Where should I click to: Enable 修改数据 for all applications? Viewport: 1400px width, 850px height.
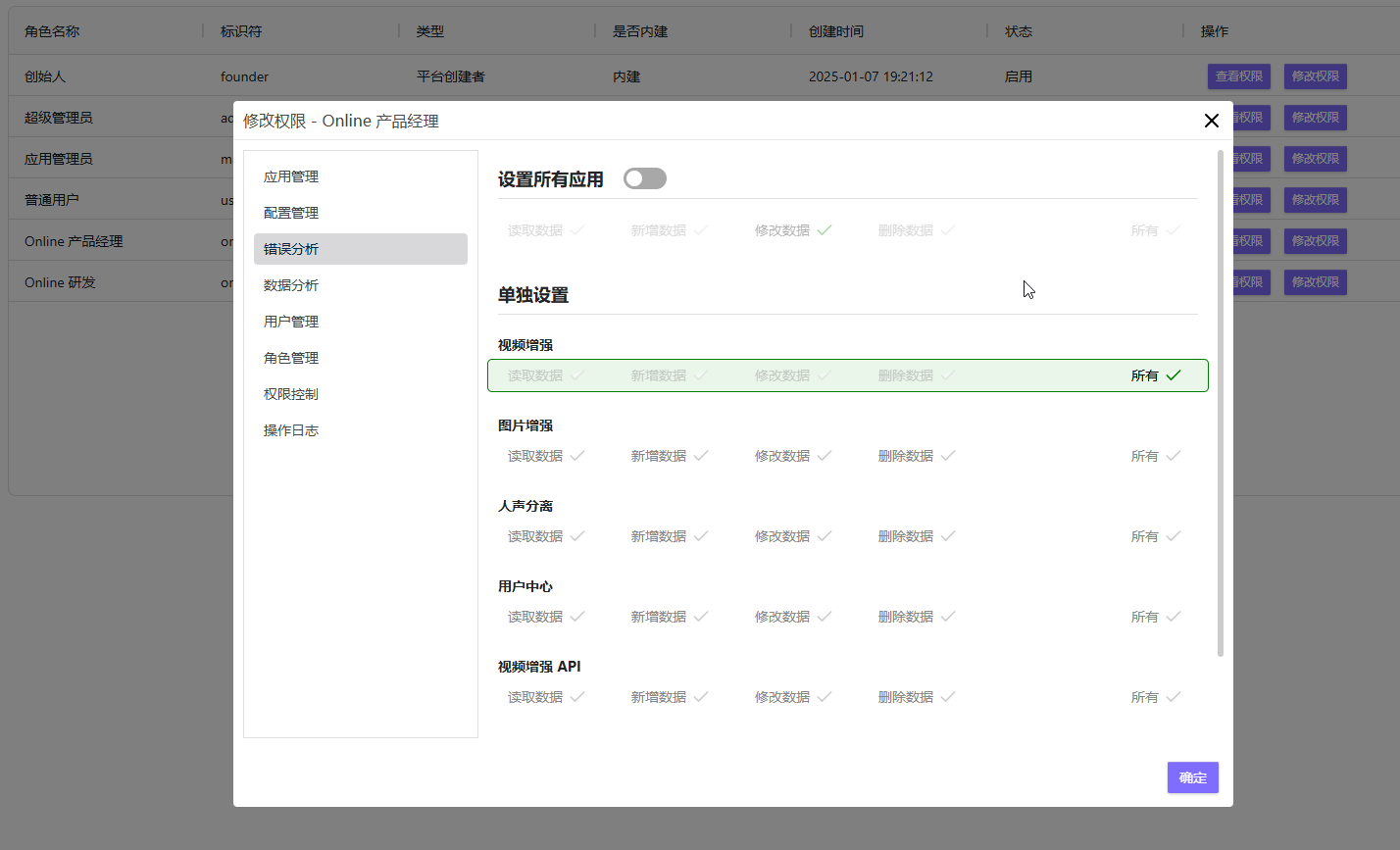pos(792,230)
